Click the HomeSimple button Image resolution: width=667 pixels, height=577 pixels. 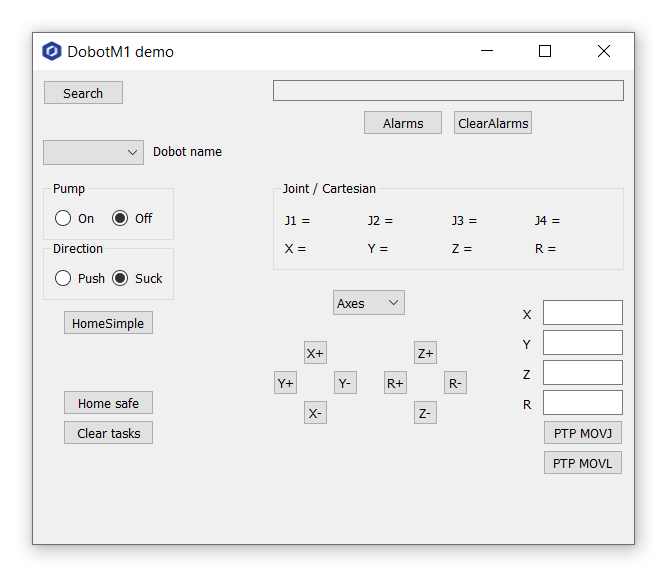108,323
